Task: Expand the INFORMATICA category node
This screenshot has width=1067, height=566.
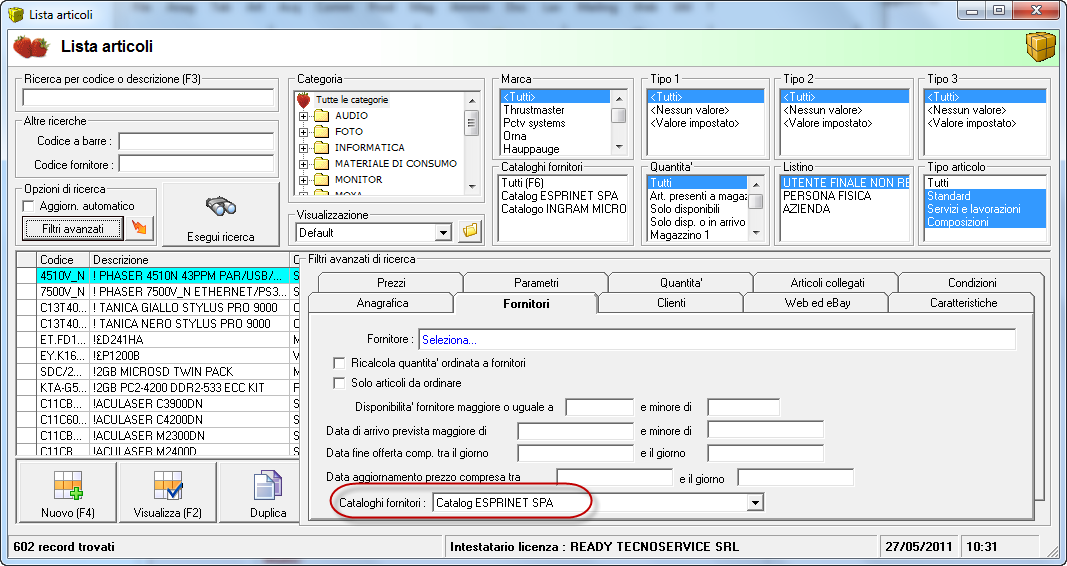Action: pos(304,148)
